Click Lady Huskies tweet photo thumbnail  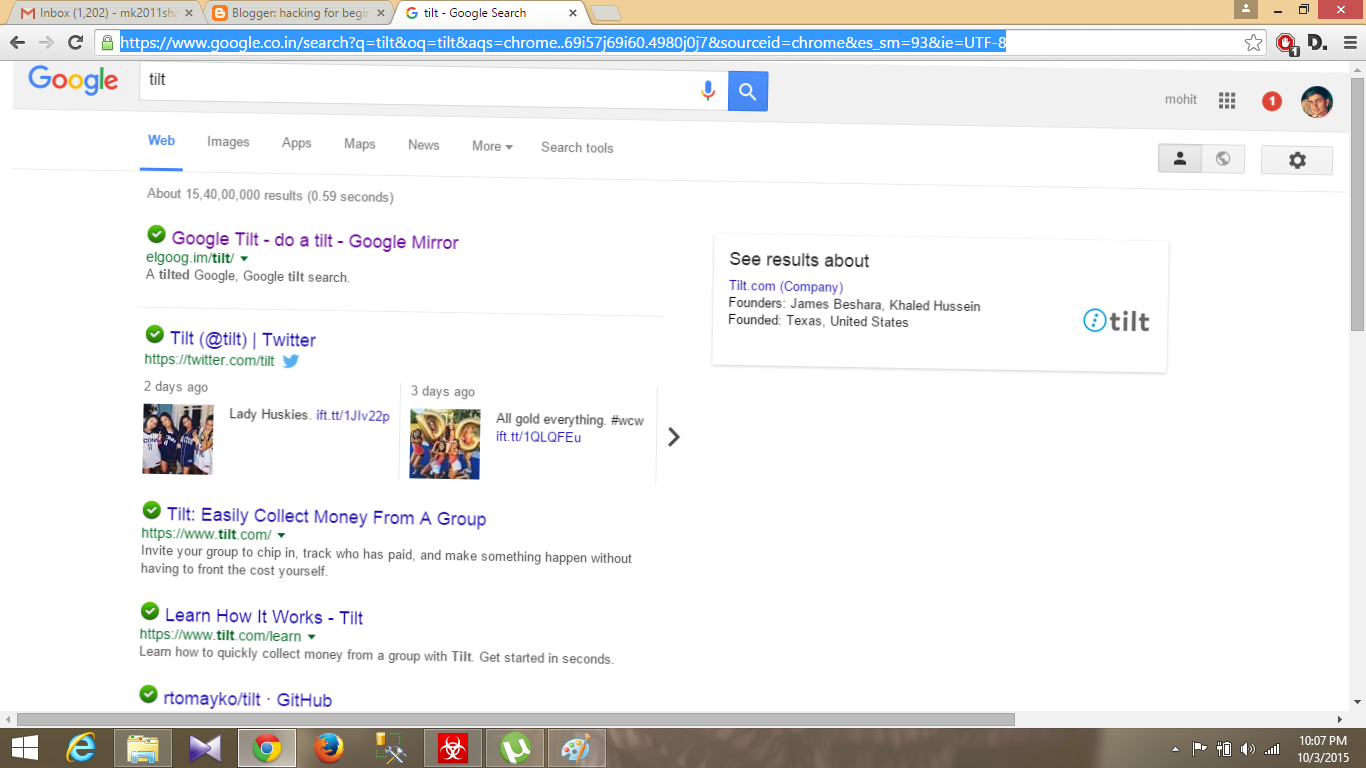pos(178,438)
